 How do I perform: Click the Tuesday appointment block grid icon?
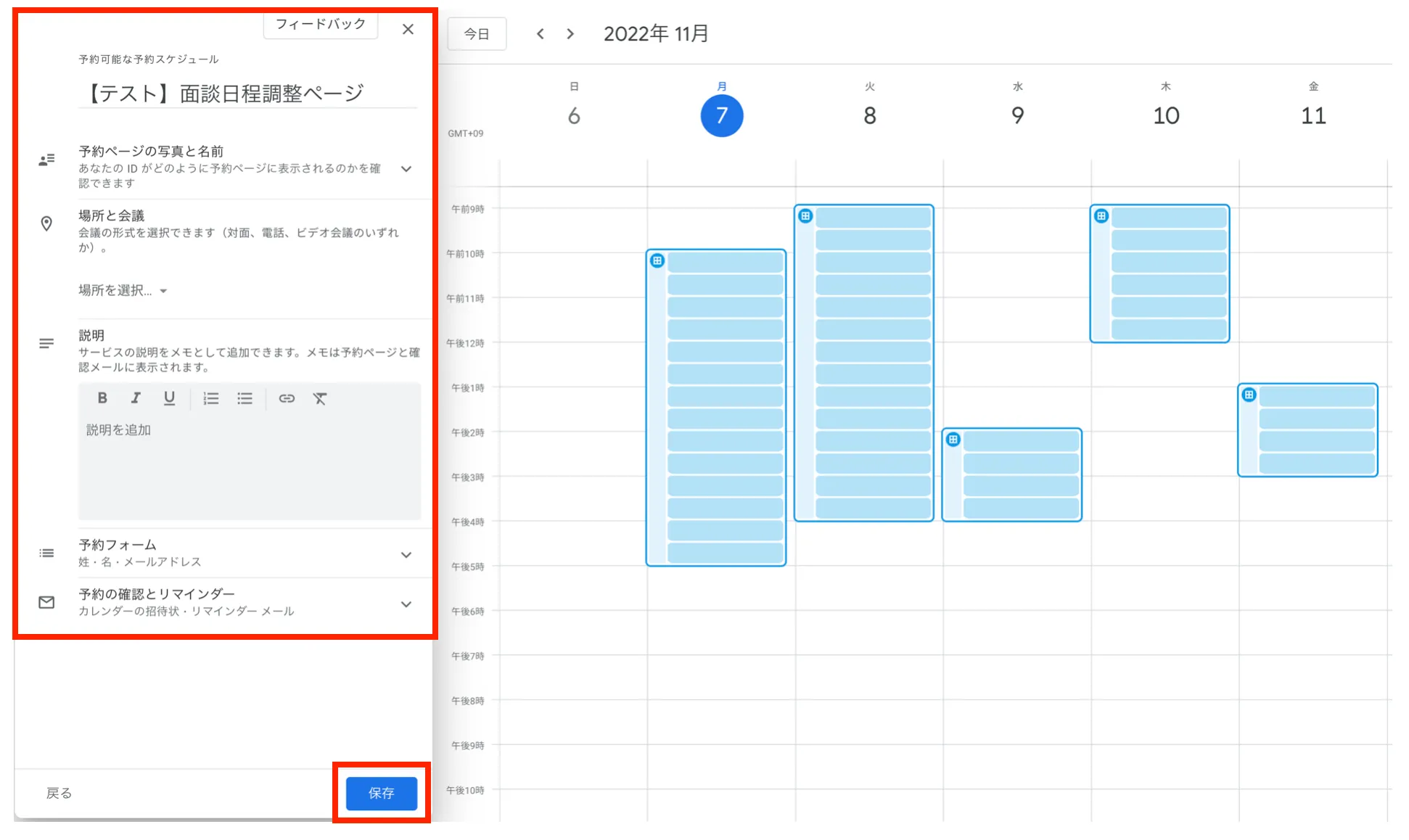click(805, 215)
